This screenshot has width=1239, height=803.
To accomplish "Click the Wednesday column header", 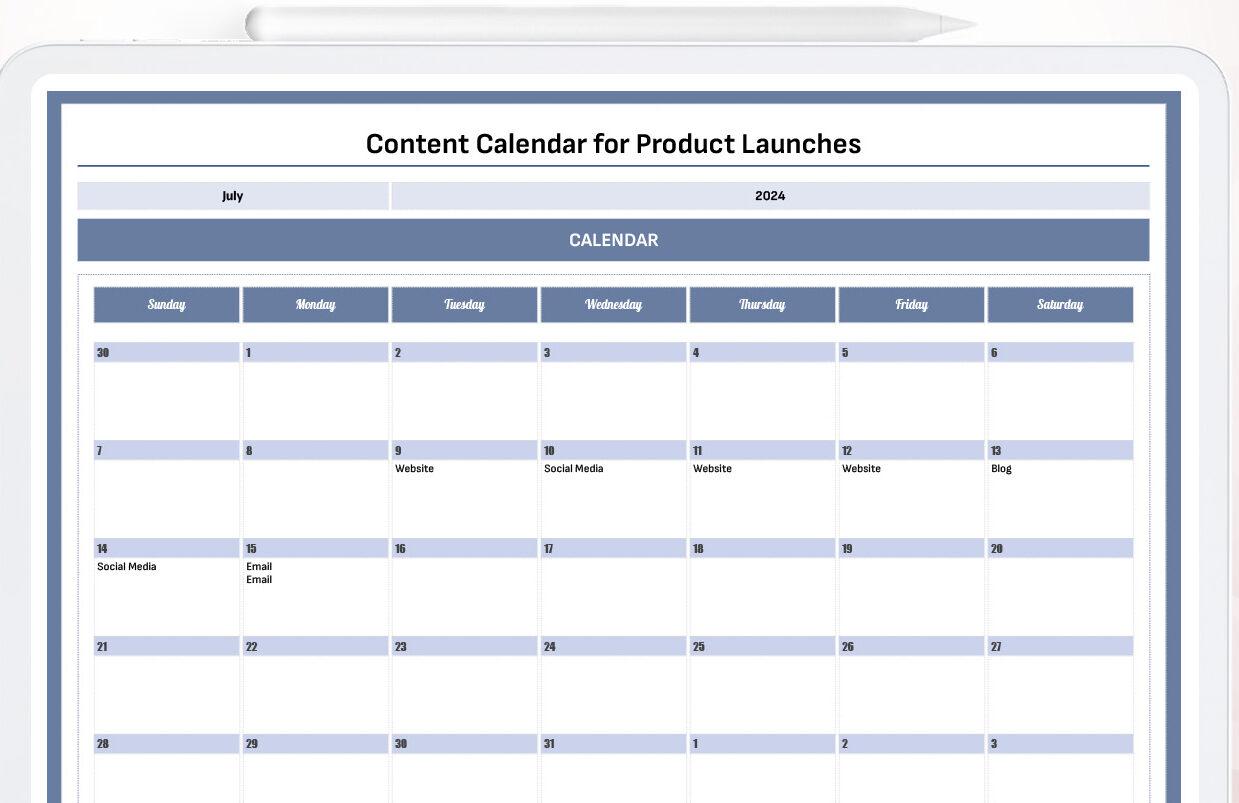I will [x=613, y=305].
